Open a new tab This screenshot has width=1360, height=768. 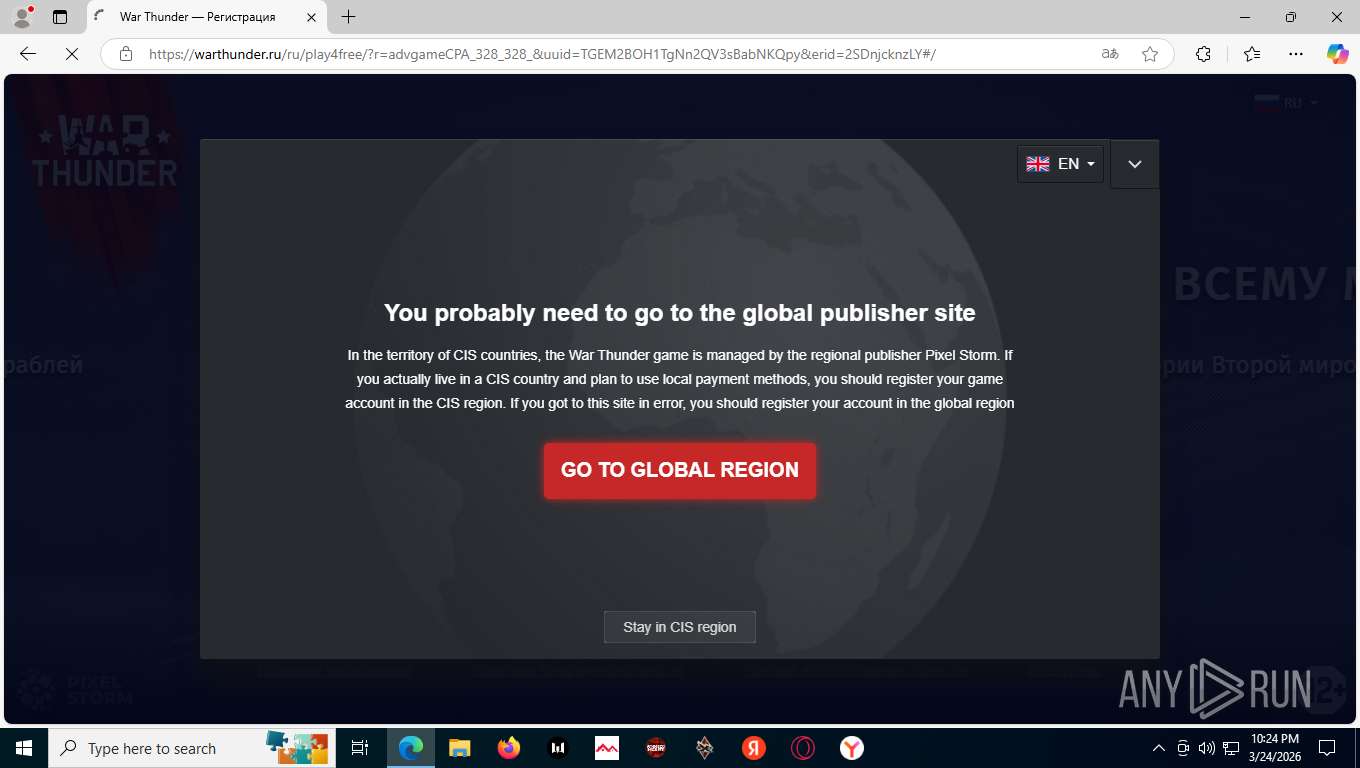348,17
